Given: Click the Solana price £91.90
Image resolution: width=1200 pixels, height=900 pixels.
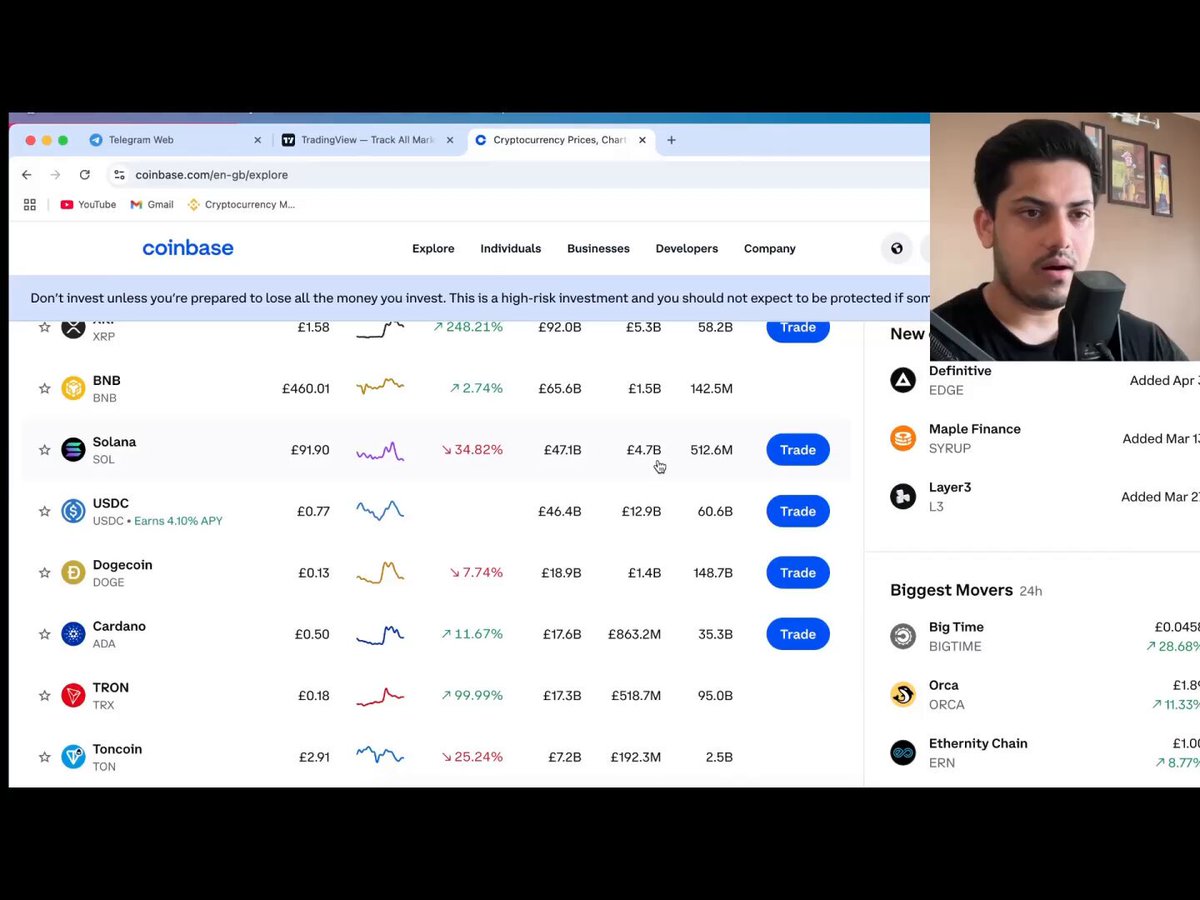Looking at the screenshot, I should click(x=310, y=450).
